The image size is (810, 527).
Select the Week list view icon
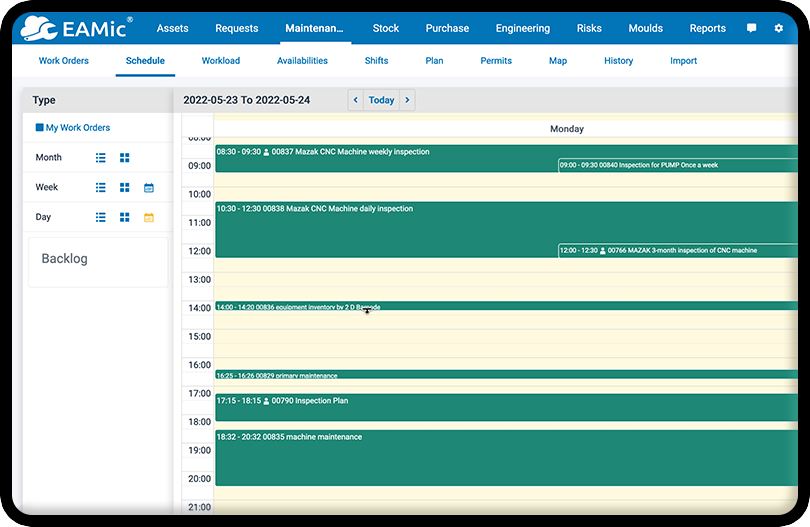pos(100,188)
